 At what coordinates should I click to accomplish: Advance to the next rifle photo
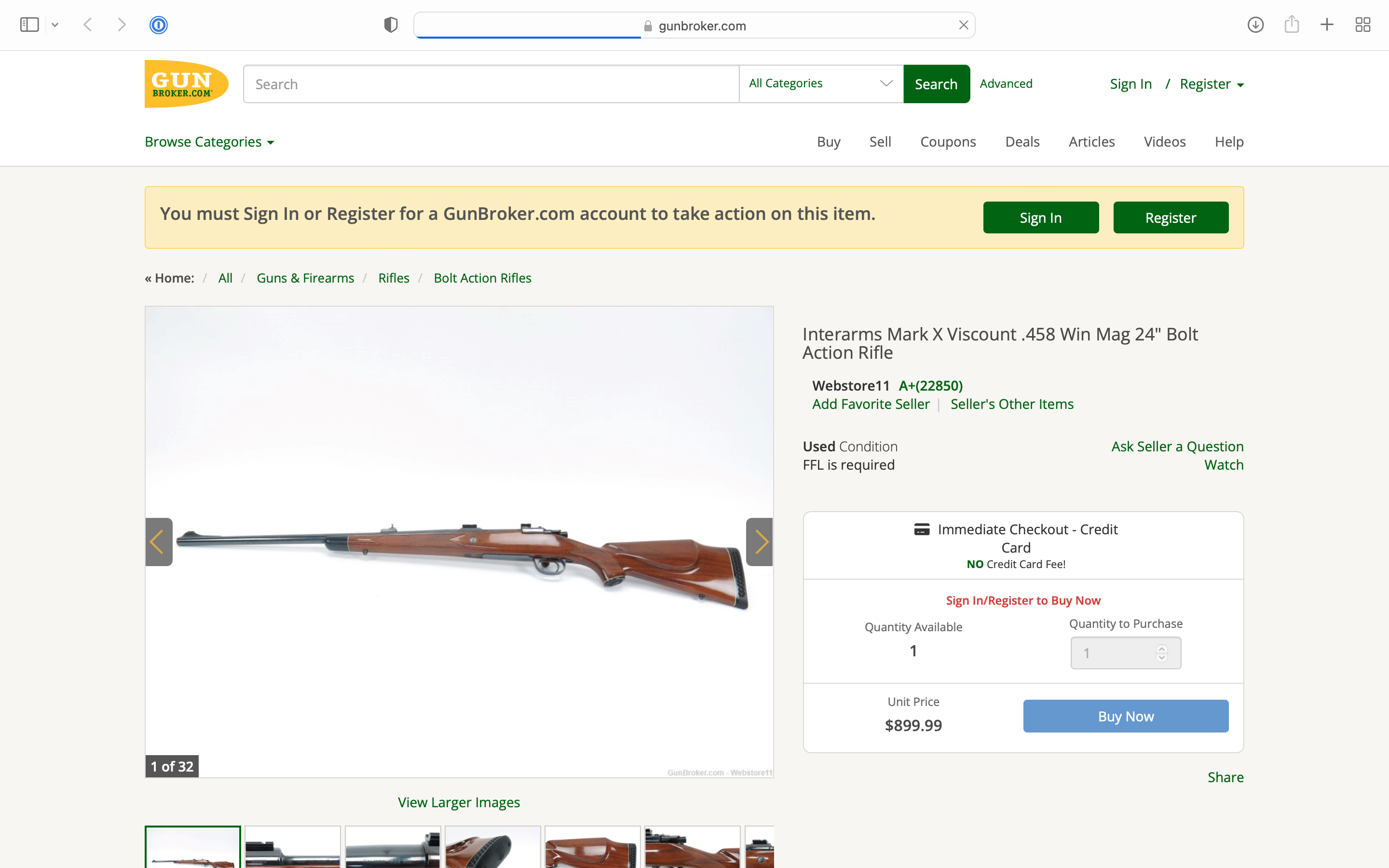coord(759,542)
